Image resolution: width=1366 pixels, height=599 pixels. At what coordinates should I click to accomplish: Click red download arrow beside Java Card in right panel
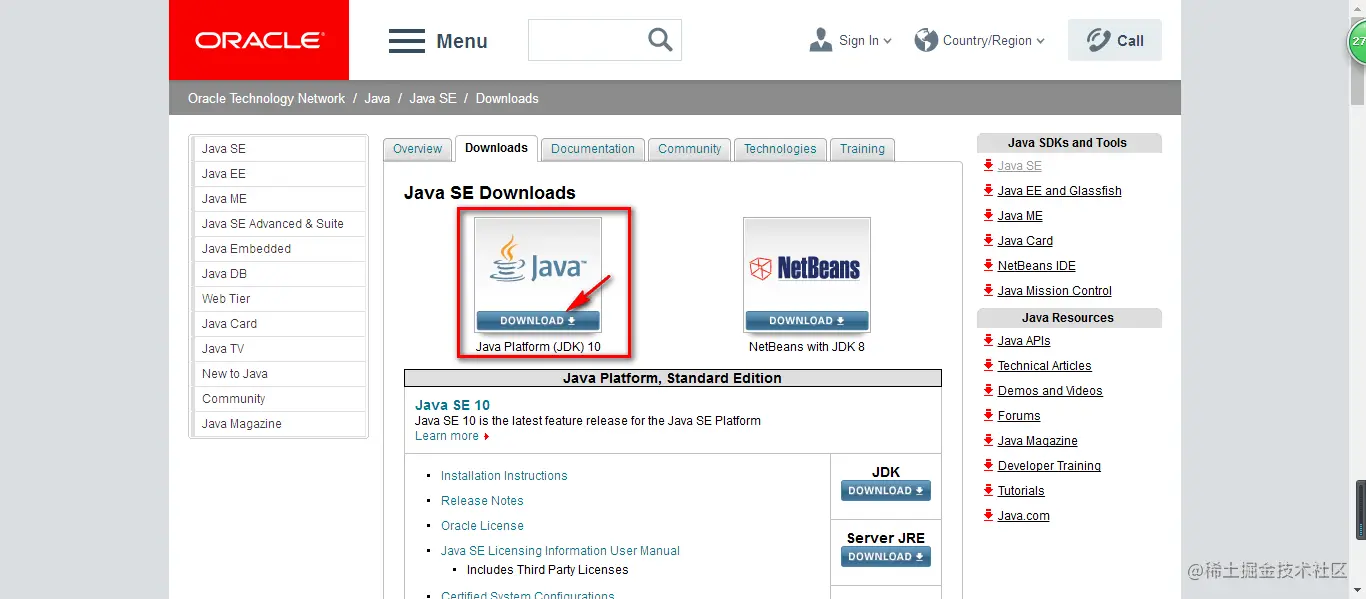tap(988, 240)
